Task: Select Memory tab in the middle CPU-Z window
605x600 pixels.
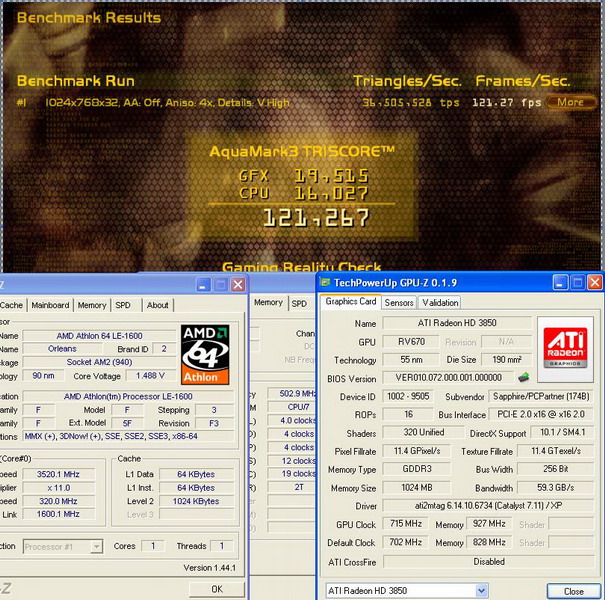Action: click(x=268, y=303)
